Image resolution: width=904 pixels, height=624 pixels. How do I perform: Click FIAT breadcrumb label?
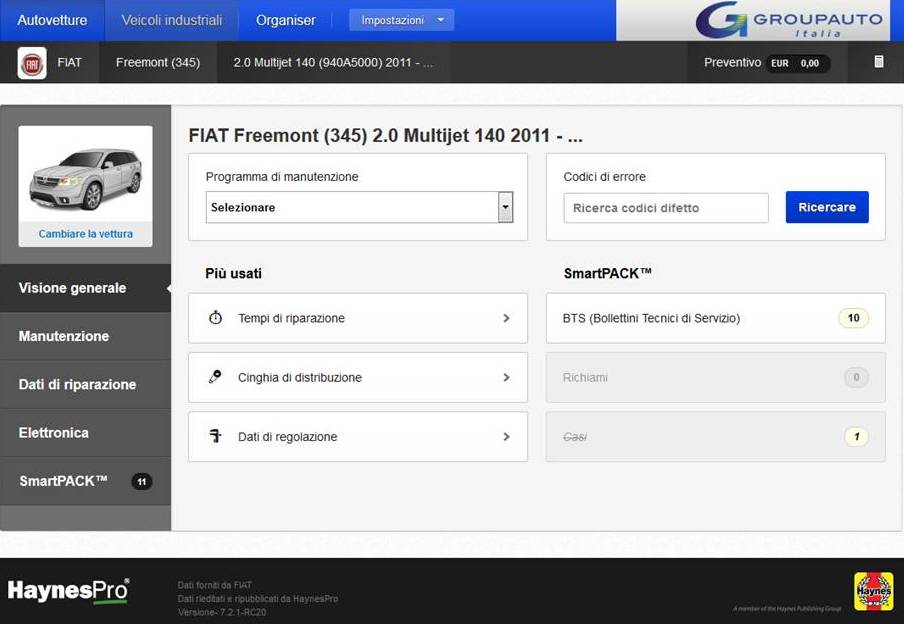pyautogui.click(x=69, y=62)
